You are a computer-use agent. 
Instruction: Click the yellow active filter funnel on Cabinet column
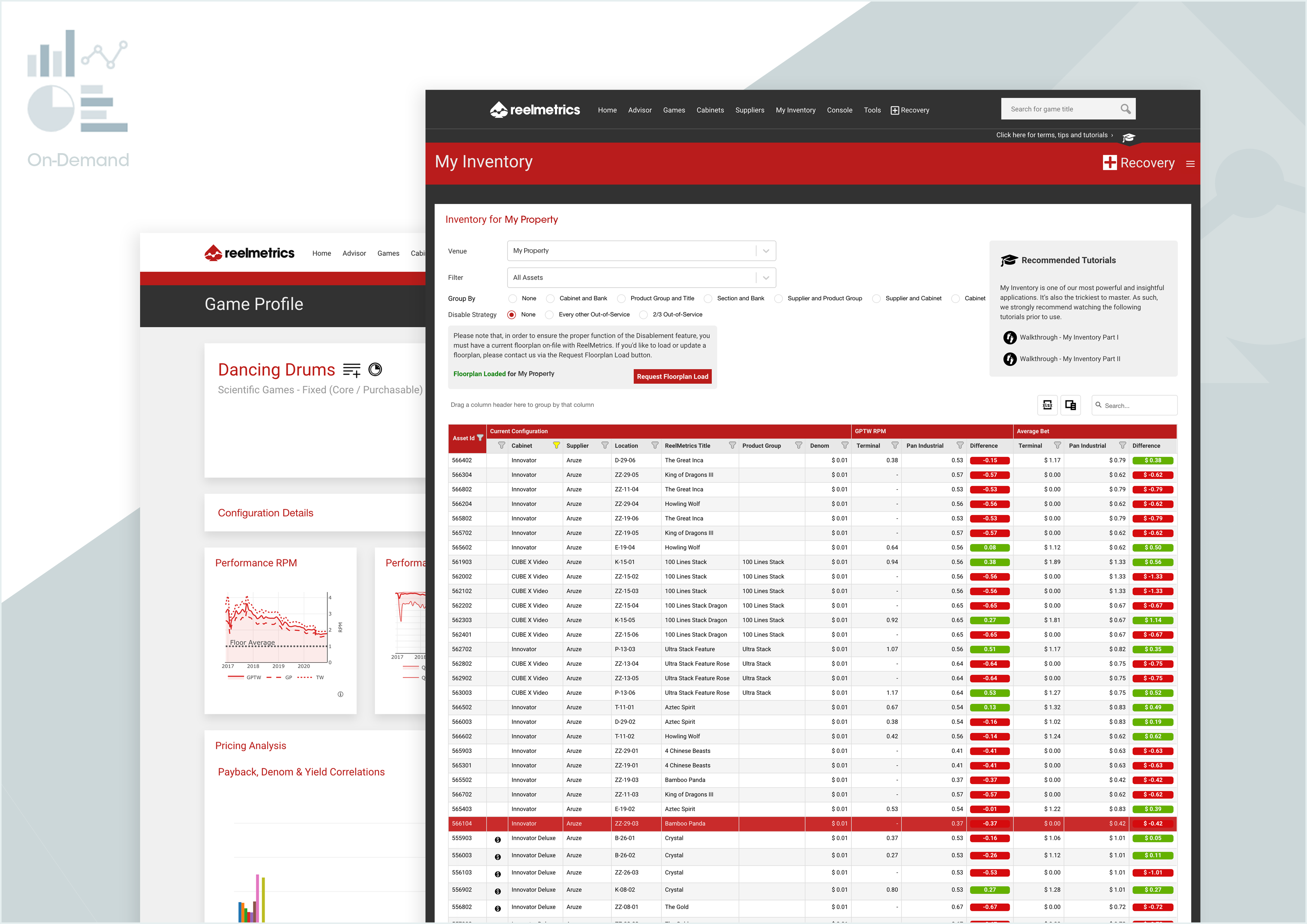click(x=556, y=445)
